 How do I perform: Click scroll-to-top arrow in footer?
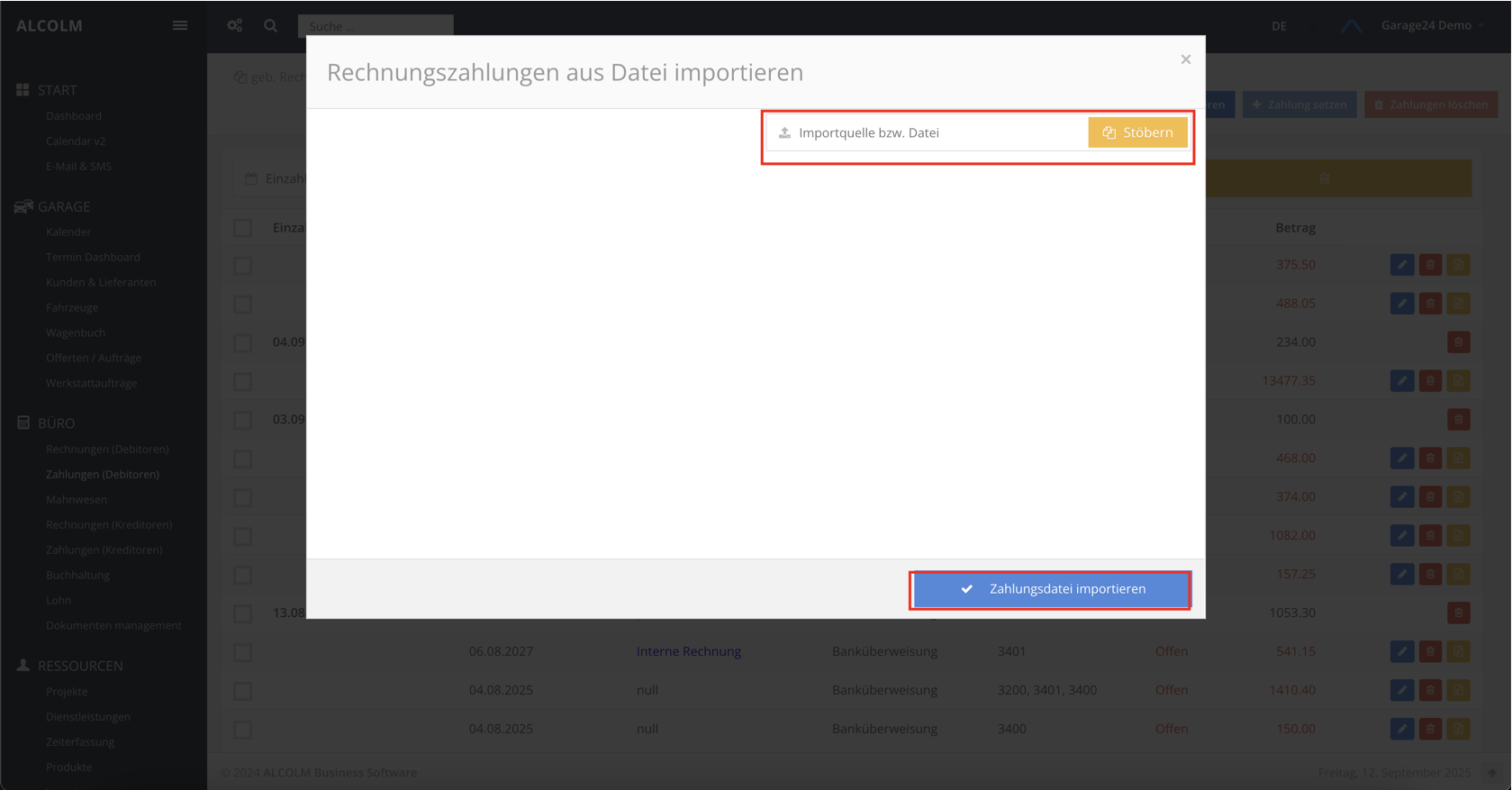[x=1491, y=773]
